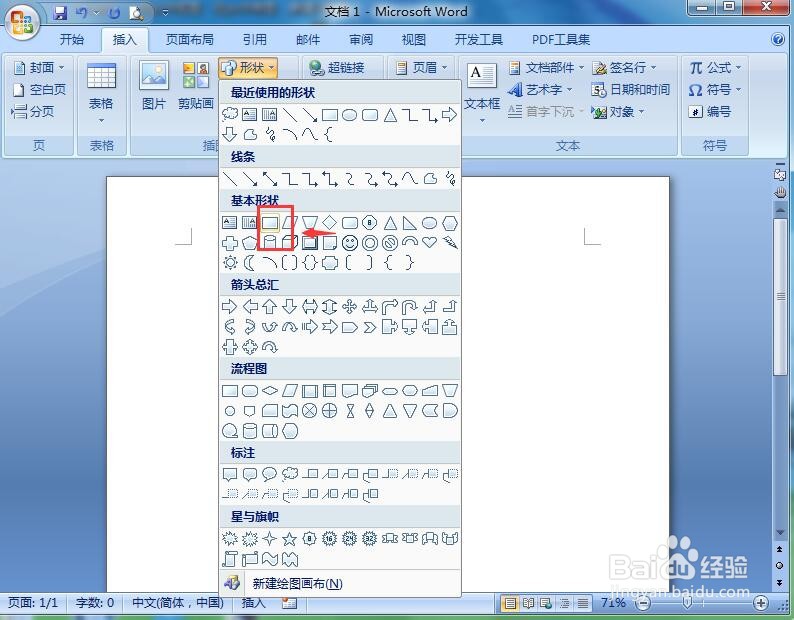Open 剪贴画 clip art
The height and width of the screenshot is (620, 794).
195,86
